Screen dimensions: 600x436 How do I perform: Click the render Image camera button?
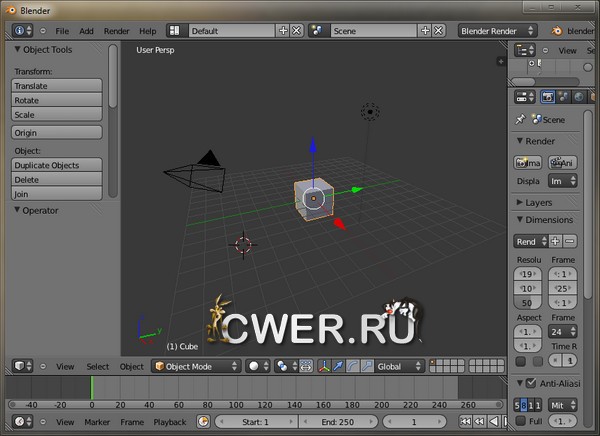[527, 162]
